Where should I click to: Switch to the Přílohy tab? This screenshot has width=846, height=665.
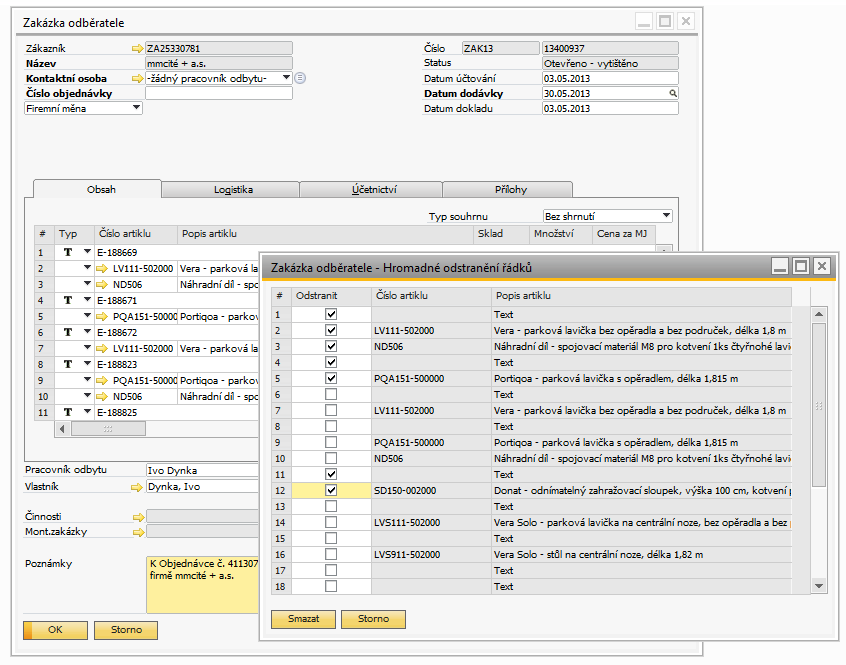pos(508,190)
